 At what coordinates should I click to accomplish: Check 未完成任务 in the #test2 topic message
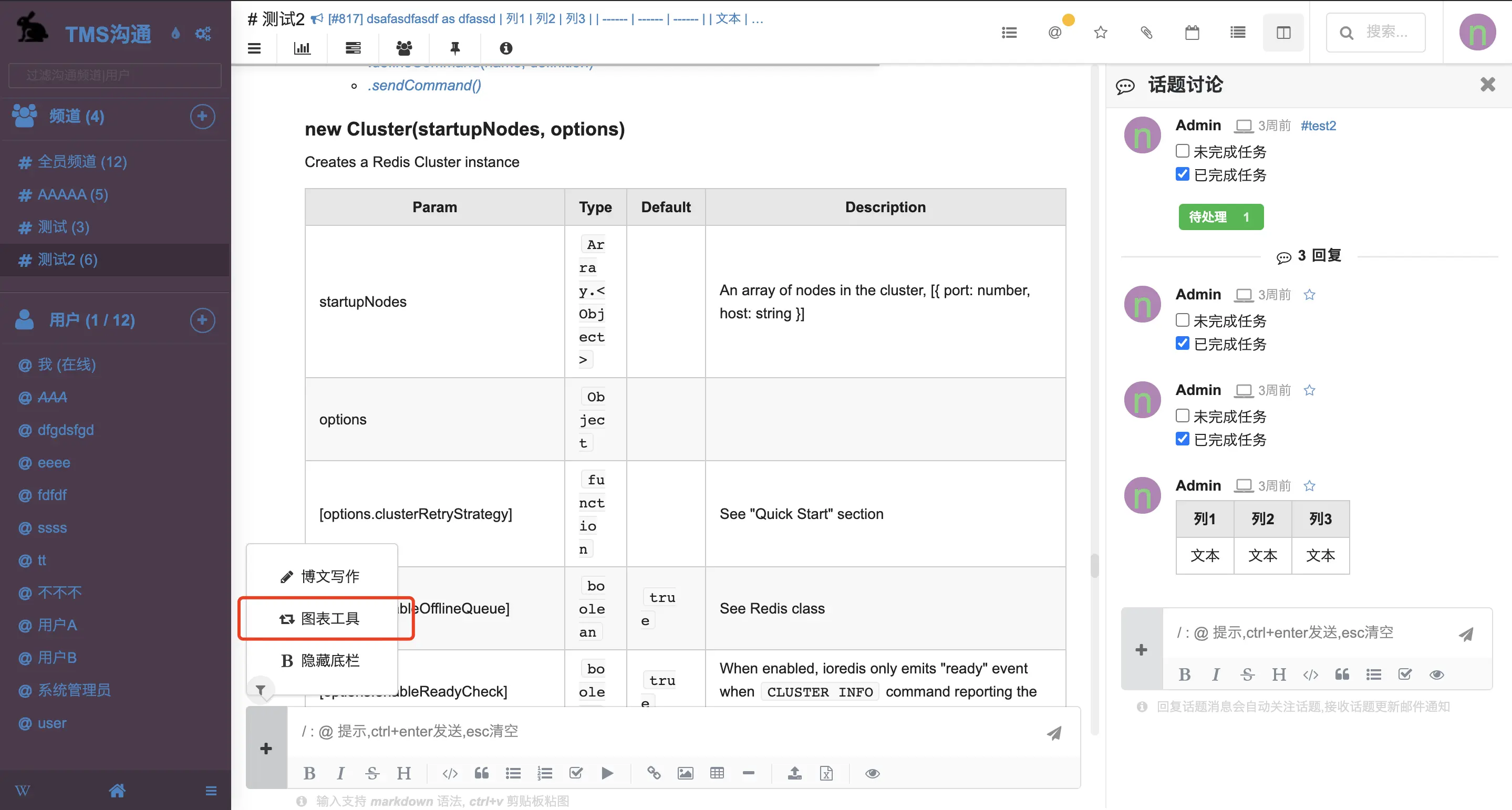tap(1182, 151)
